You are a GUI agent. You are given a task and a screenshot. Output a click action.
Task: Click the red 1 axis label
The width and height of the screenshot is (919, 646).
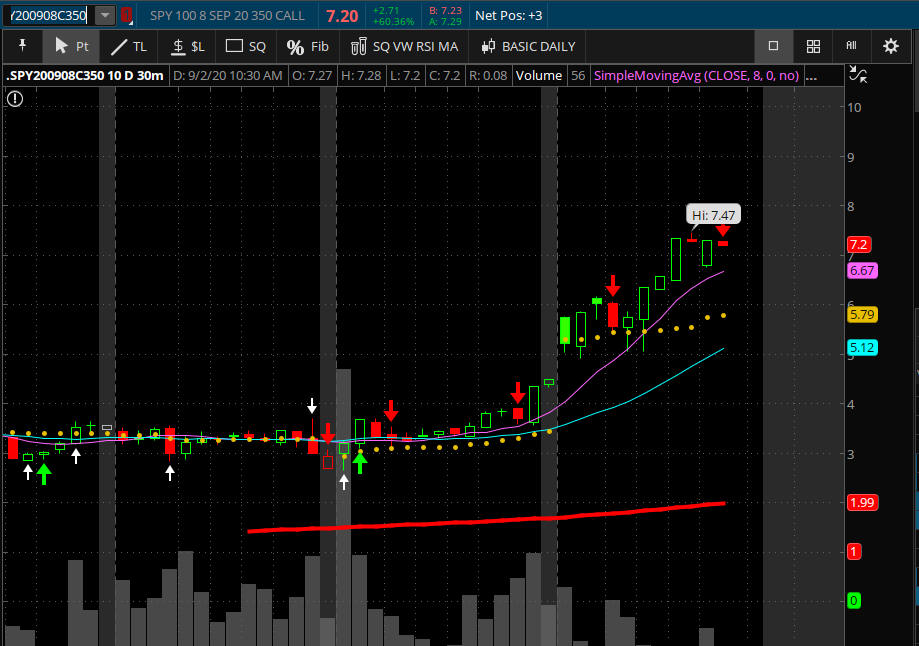(854, 551)
